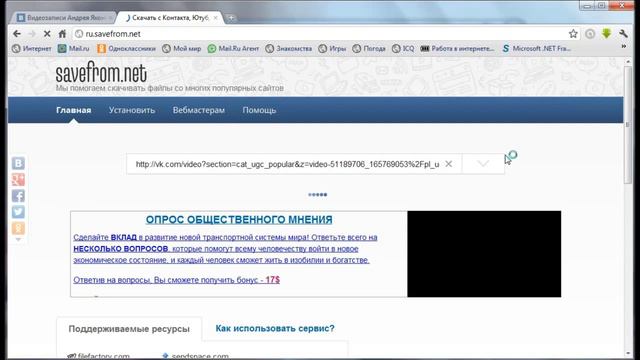Image resolution: width=640 pixels, height=360 pixels.
Task: Clear the URL field with the X
Action: pos(449,164)
